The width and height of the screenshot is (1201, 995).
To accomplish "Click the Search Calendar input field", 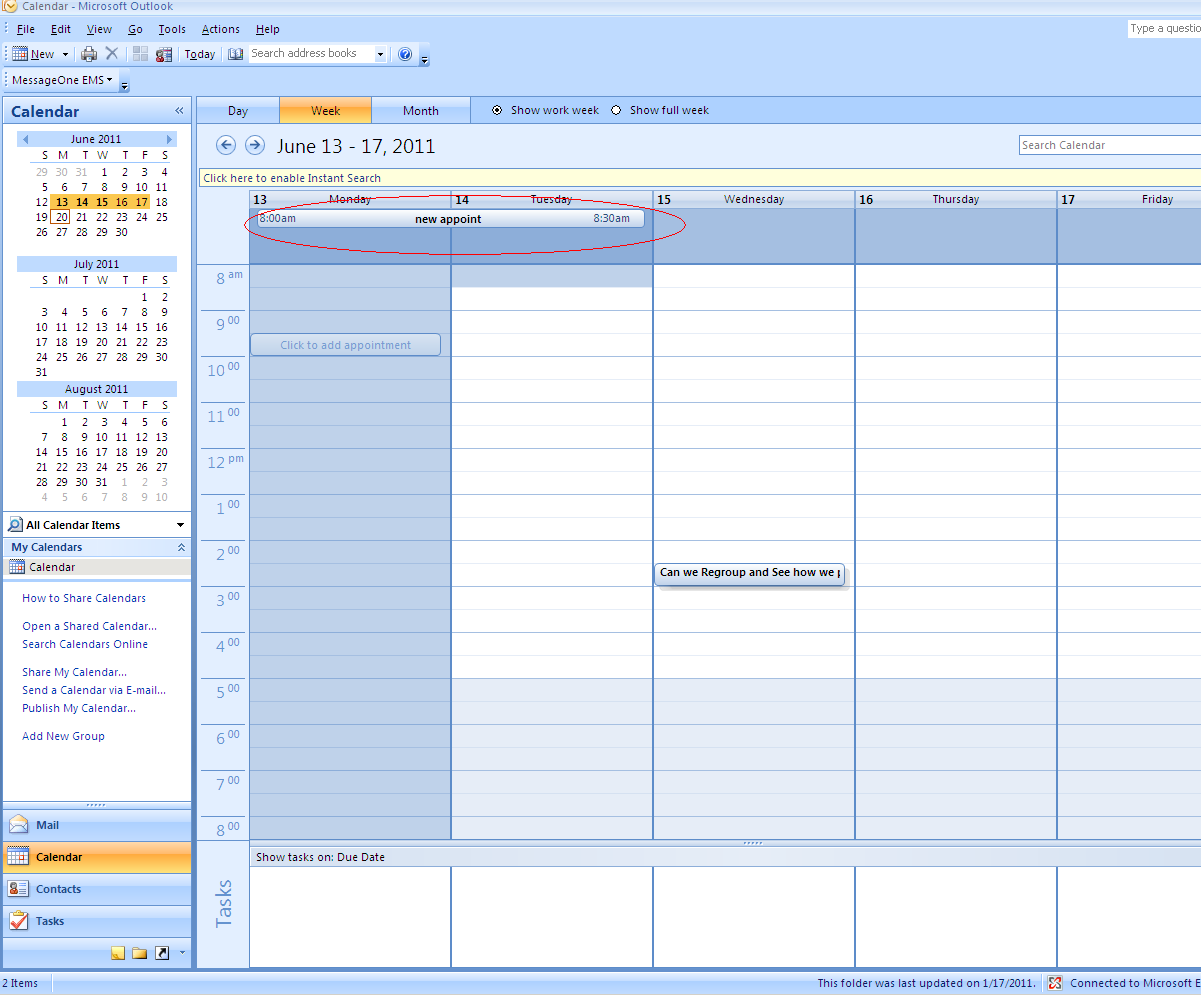I will pos(1110,145).
